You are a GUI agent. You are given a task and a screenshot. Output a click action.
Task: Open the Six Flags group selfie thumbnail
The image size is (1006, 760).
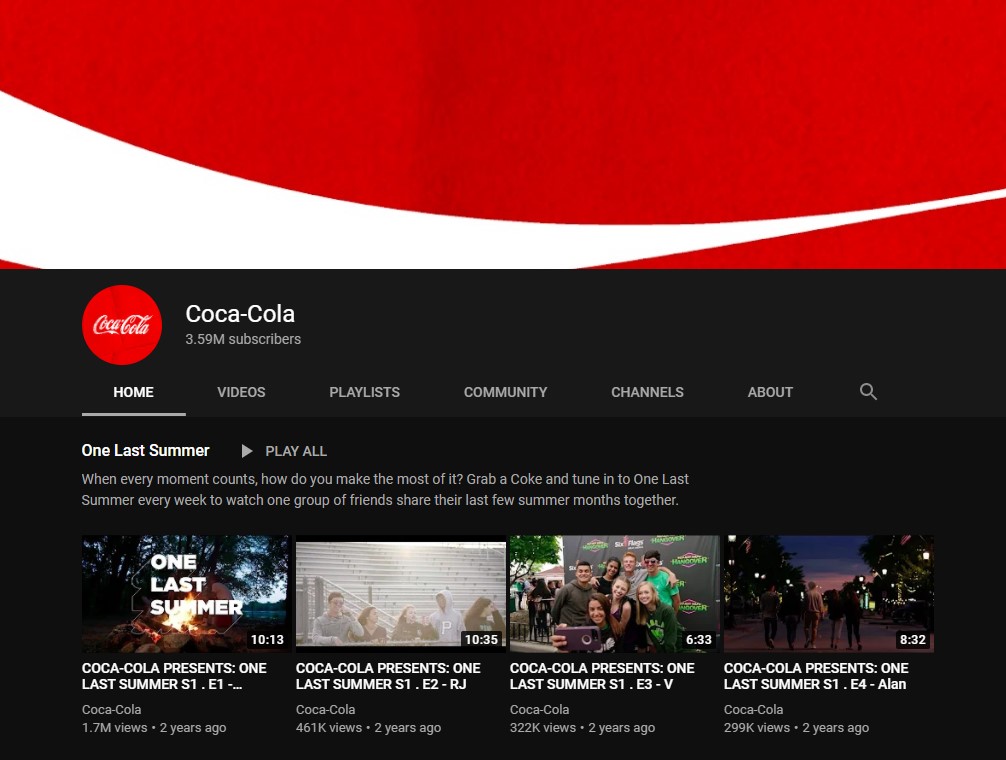pos(615,594)
